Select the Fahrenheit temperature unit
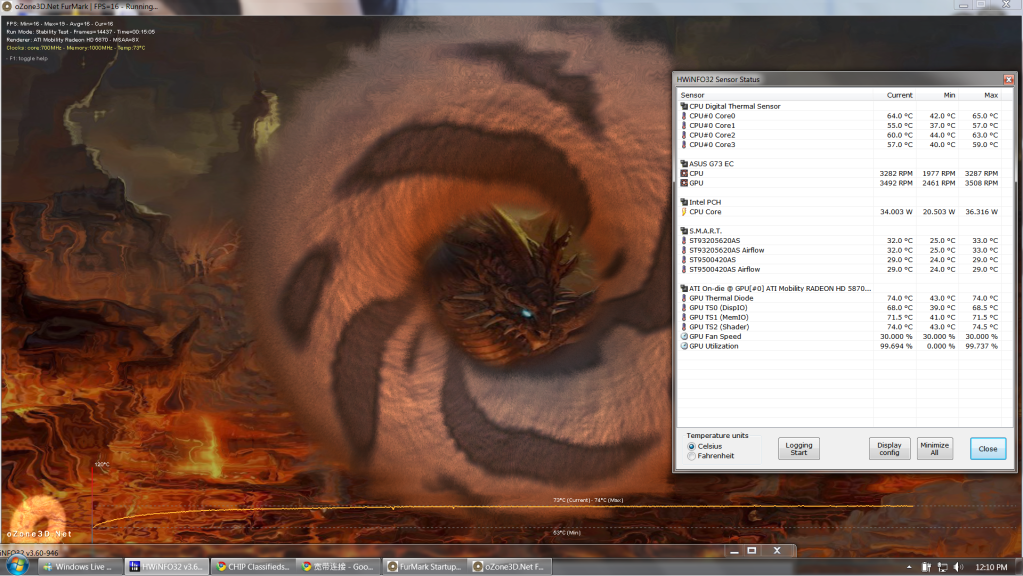 coord(691,456)
